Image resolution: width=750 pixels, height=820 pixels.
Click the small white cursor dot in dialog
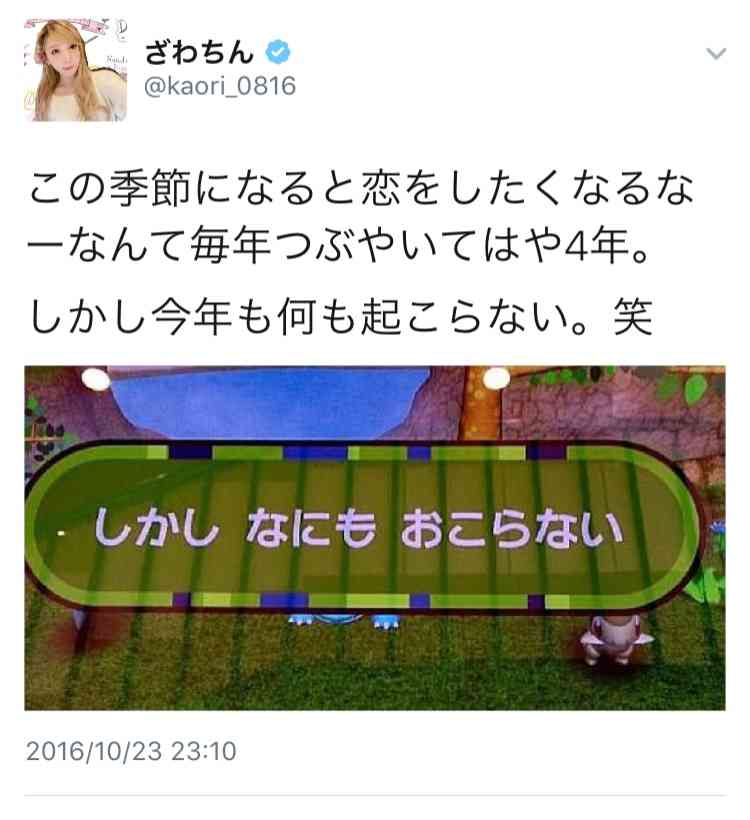(61, 533)
